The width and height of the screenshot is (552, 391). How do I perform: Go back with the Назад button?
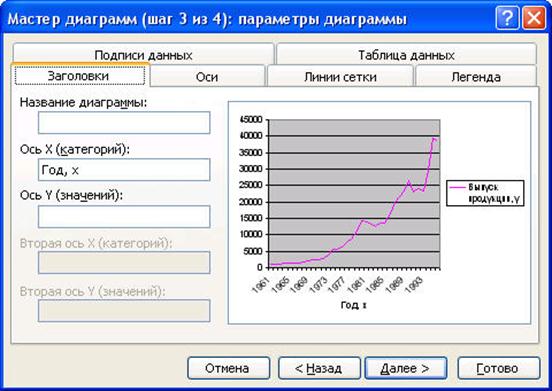coord(319,368)
